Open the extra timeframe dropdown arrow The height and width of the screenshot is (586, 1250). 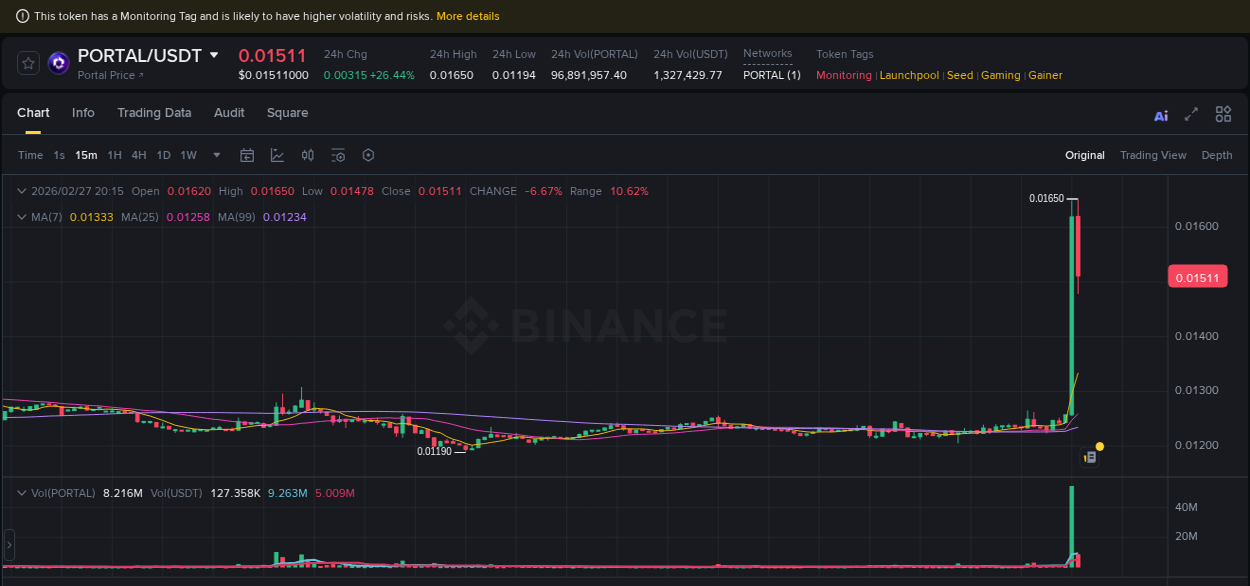pyautogui.click(x=216, y=155)
